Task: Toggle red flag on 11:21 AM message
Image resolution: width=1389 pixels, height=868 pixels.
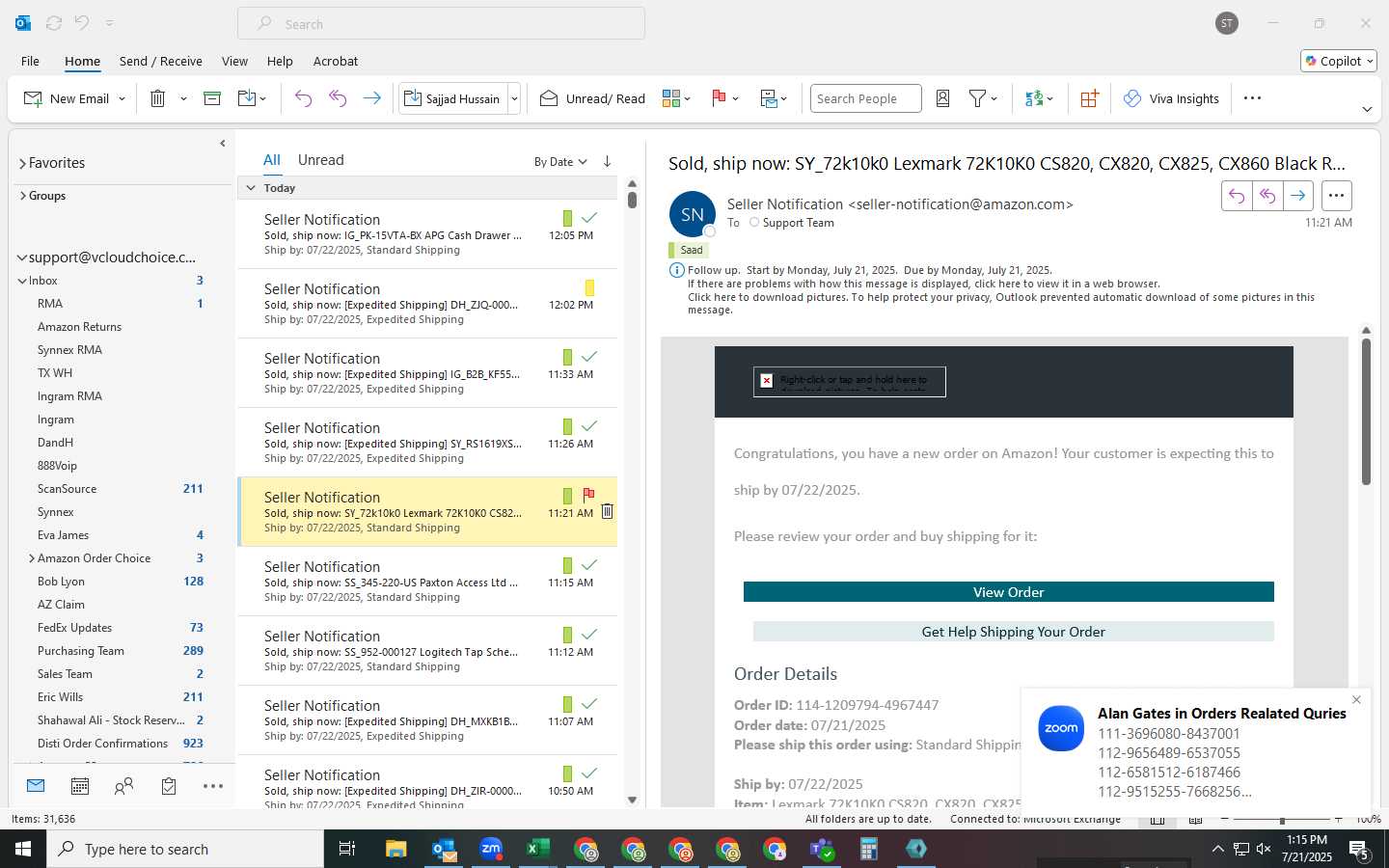Action: pos(589,496)
